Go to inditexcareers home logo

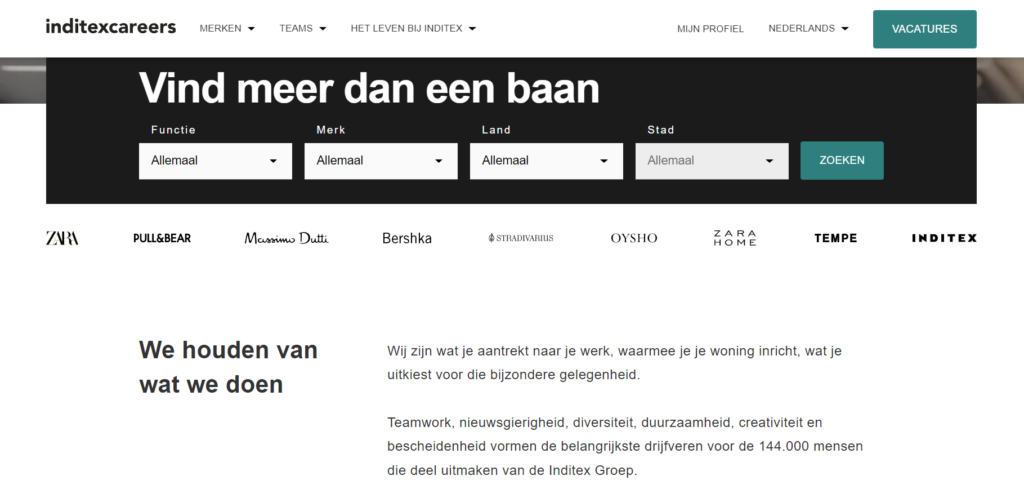(110, 27)
